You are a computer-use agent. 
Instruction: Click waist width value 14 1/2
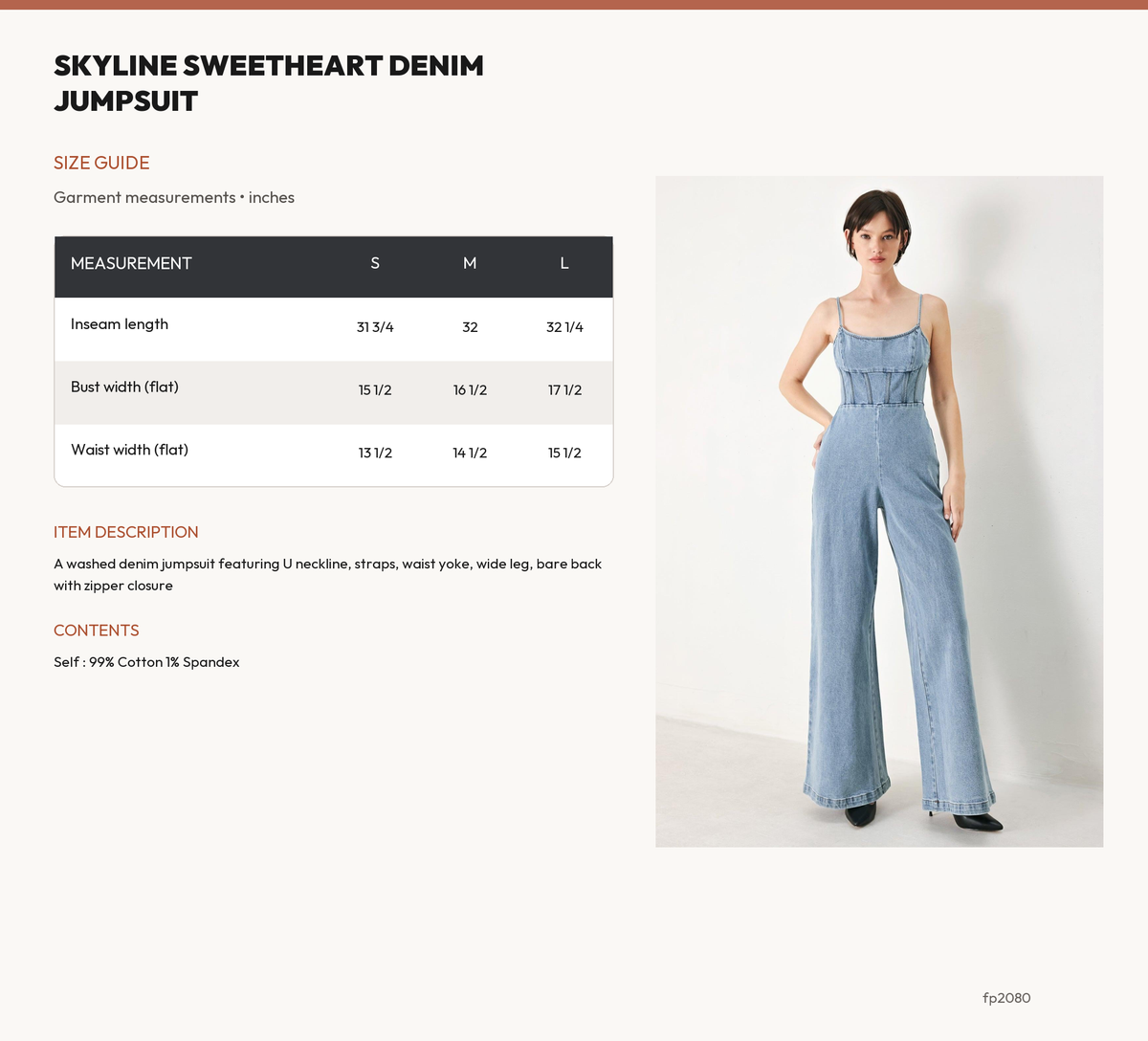pyautogui.click(x=470, y=454)
